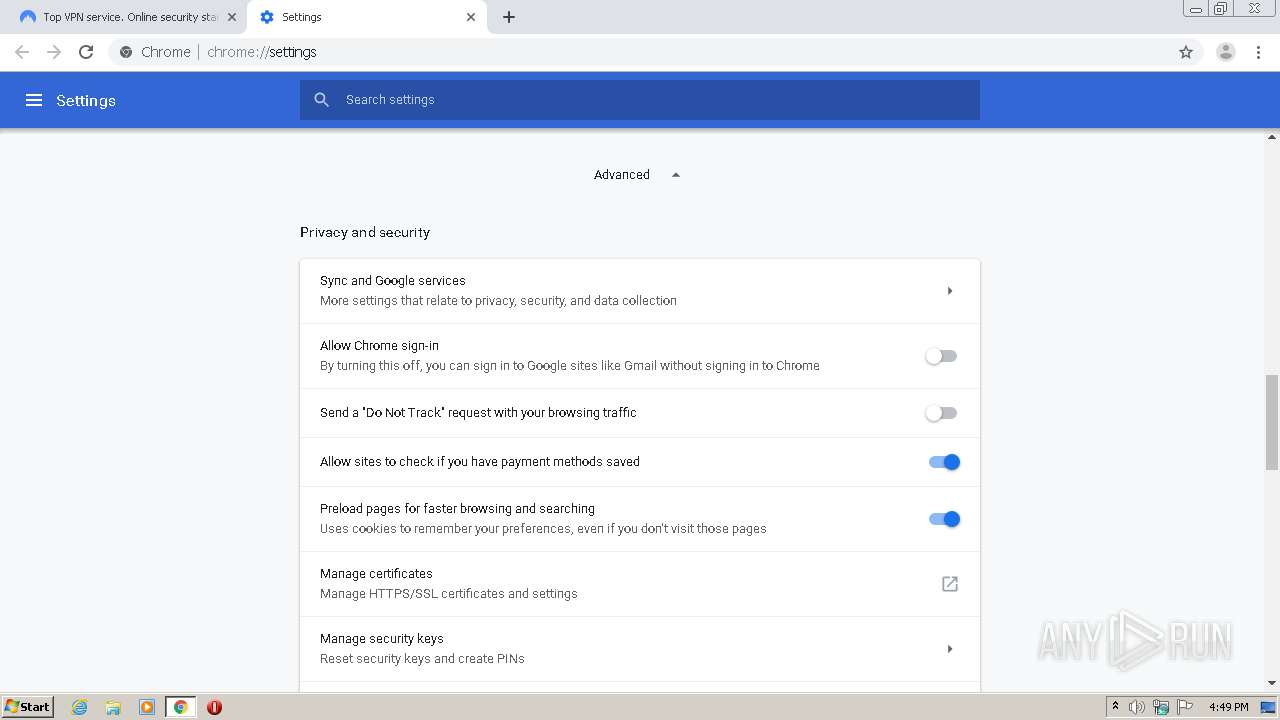Open Manage certificates external link icon
The width and height of the screenshot is (1280, 720).
point(950,584)
